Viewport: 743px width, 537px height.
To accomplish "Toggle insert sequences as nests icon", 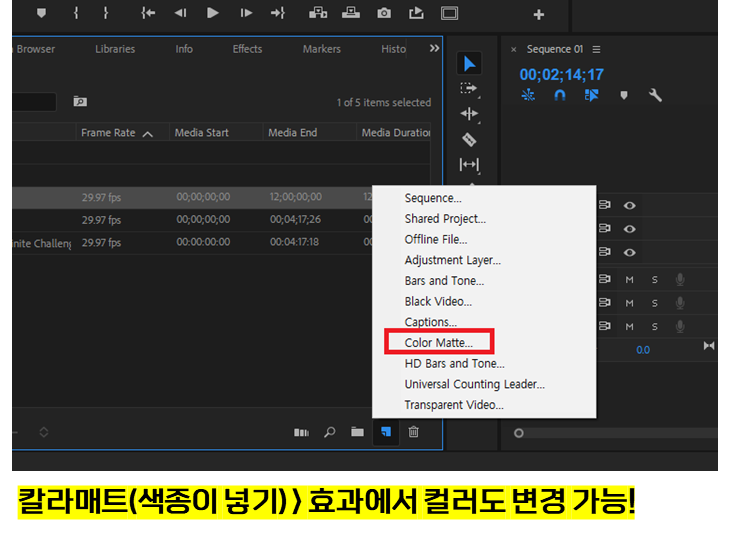I will pyautogui.click(x=528, y=95).
